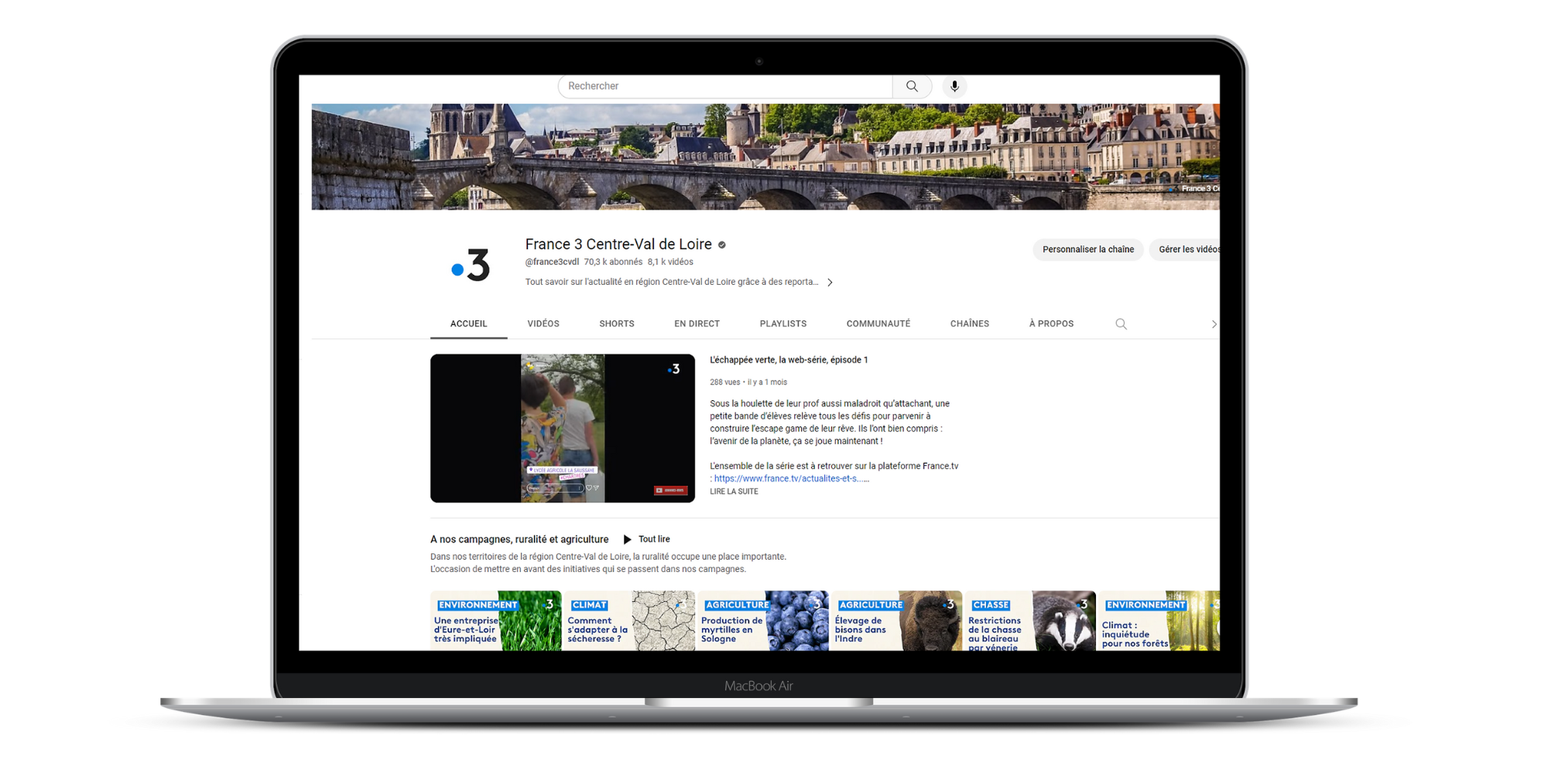Click Gérer les vidéos button
1548x784 pixels.
(x=1185, y=249)
